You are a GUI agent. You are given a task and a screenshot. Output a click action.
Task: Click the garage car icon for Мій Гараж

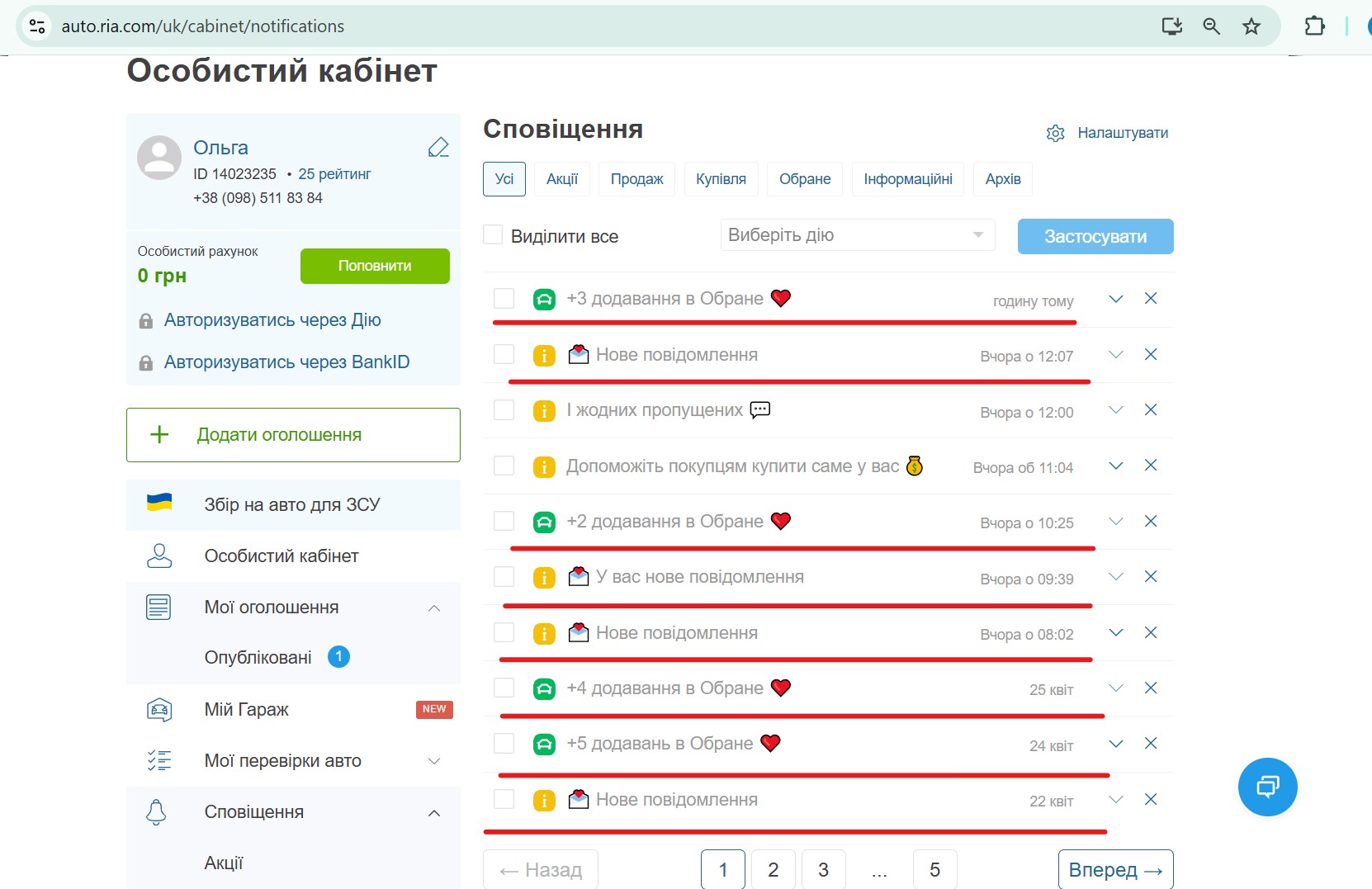tap(159, 710)
